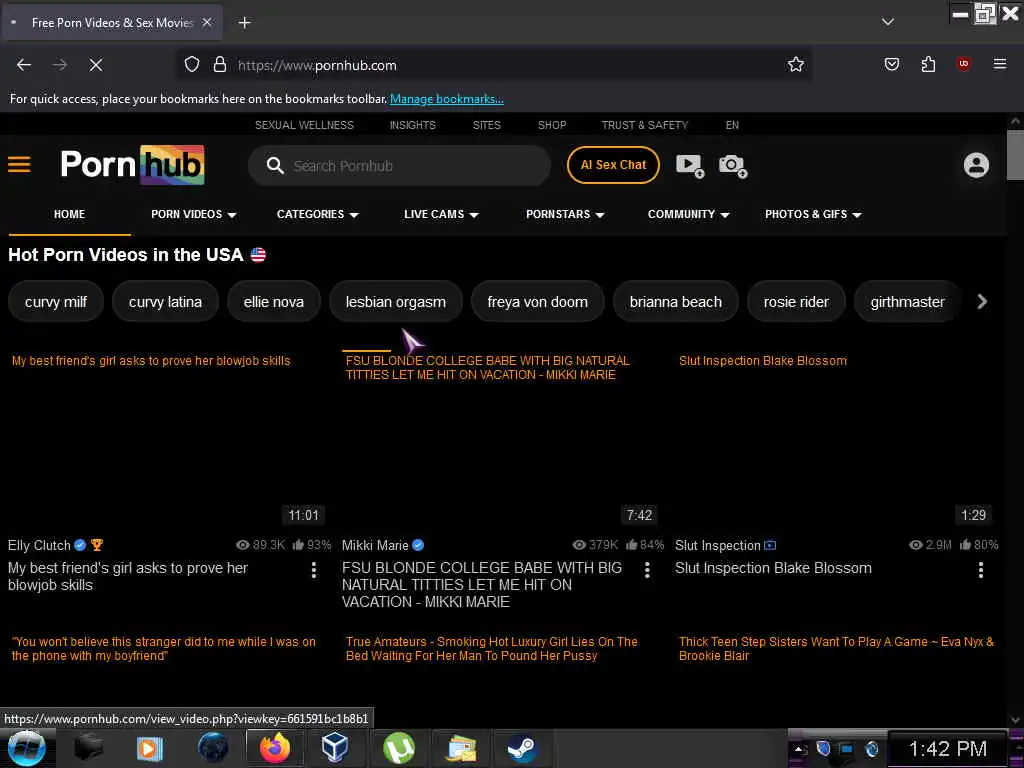Click the taskbar clock showing 1:42 PM

click(x=948, y=749)
